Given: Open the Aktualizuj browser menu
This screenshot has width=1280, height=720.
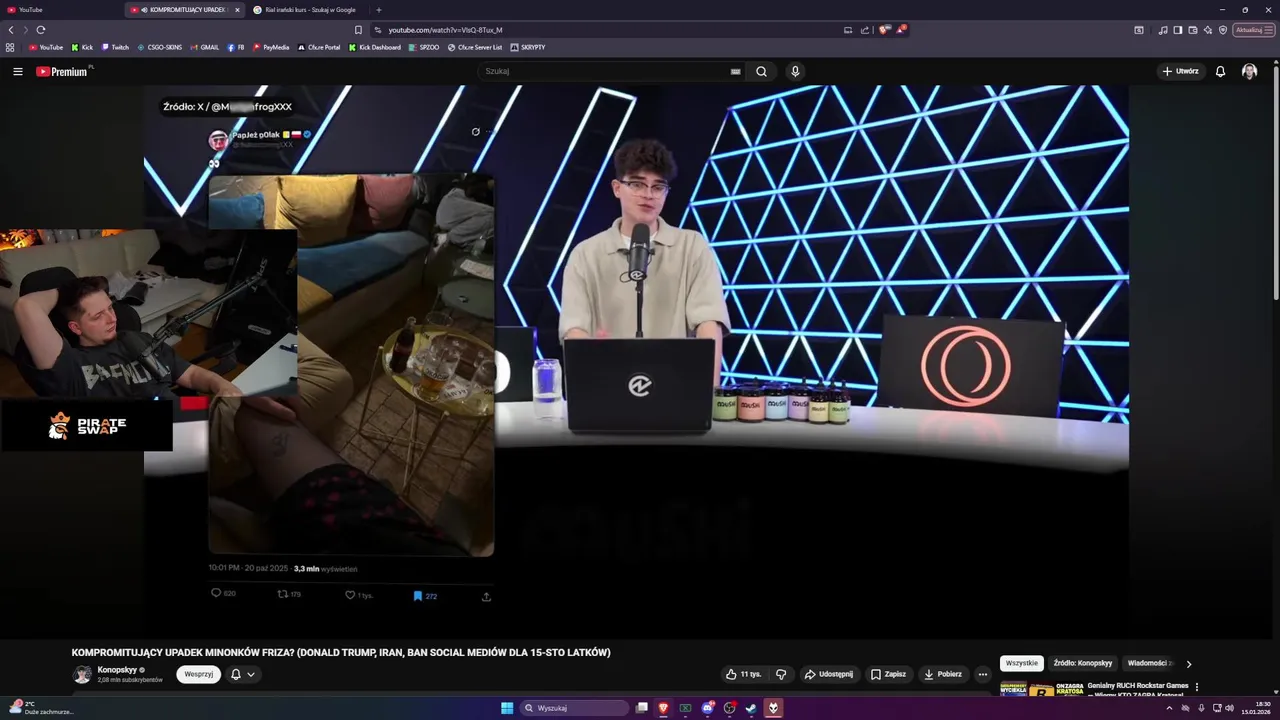Looking at the screenshot, I should [1254, 30].
